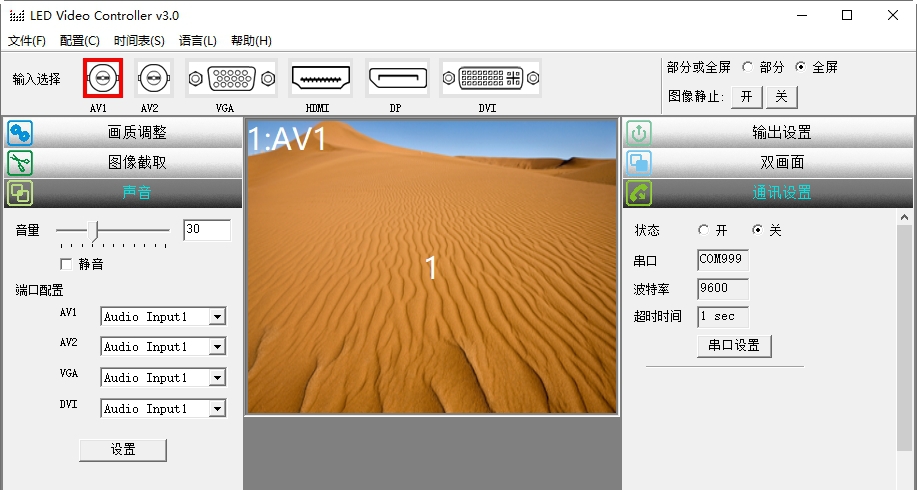Collapse the 通讯设置 section header
The height and width of the screenshot is (490, 917).
click(768, 193)
